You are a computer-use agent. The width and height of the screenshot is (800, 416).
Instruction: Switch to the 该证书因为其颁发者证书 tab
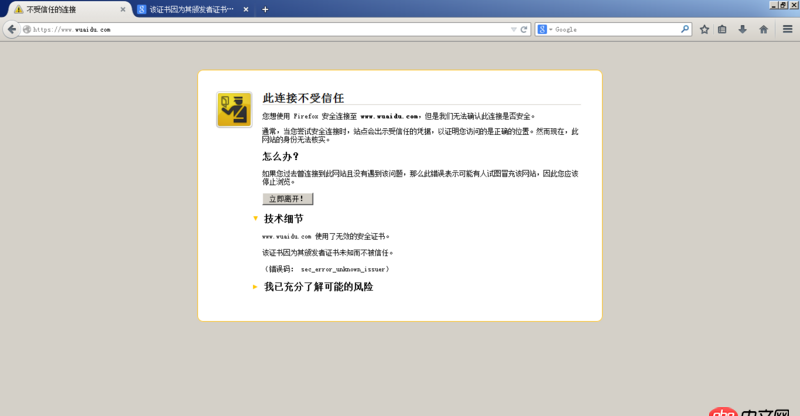(x=194, y=9)
